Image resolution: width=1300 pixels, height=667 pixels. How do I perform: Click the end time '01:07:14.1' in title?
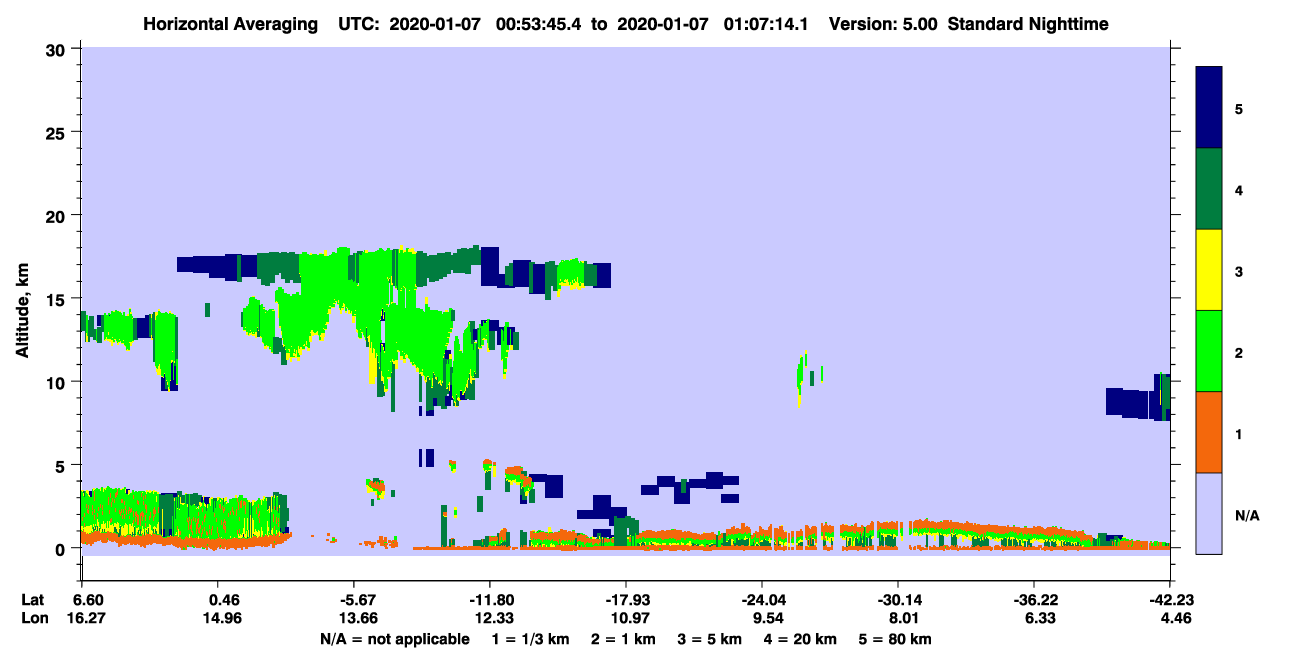[x=764, y=24]
